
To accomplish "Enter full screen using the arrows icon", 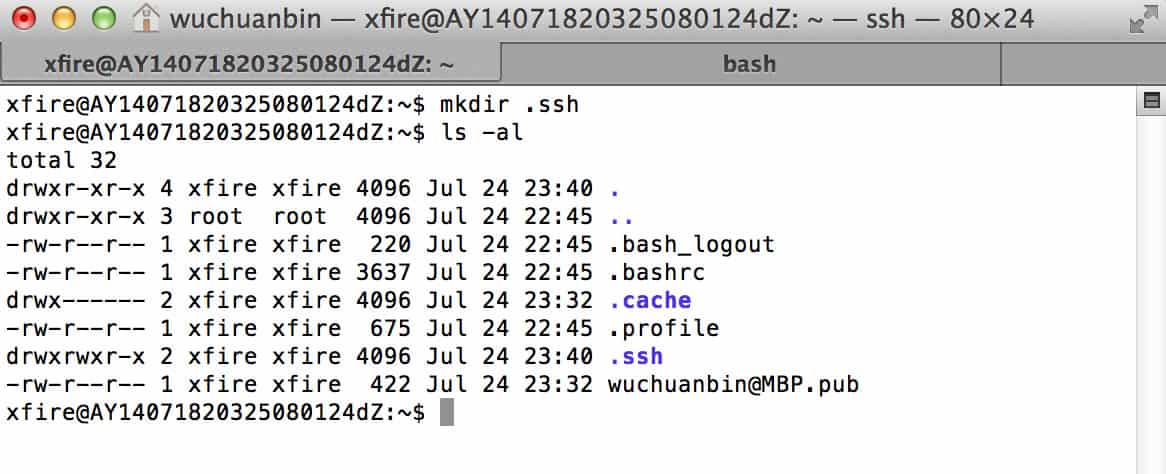I will pyautogui.click(x=1142, y=19).
